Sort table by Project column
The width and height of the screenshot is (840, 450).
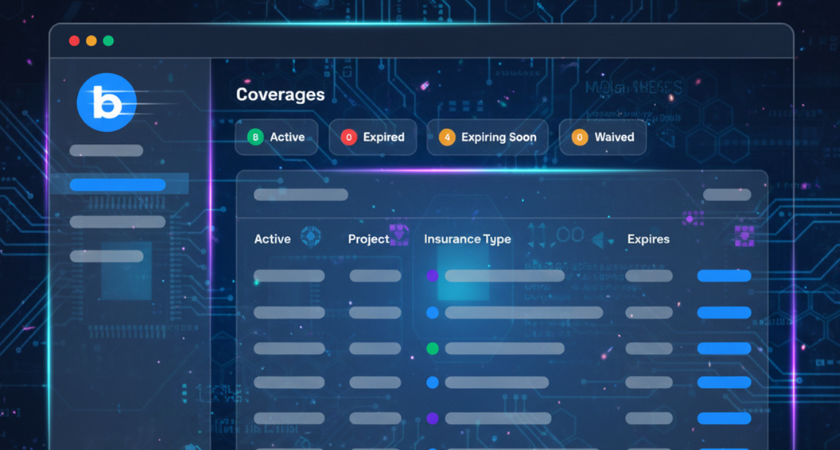tap(369, 239)
